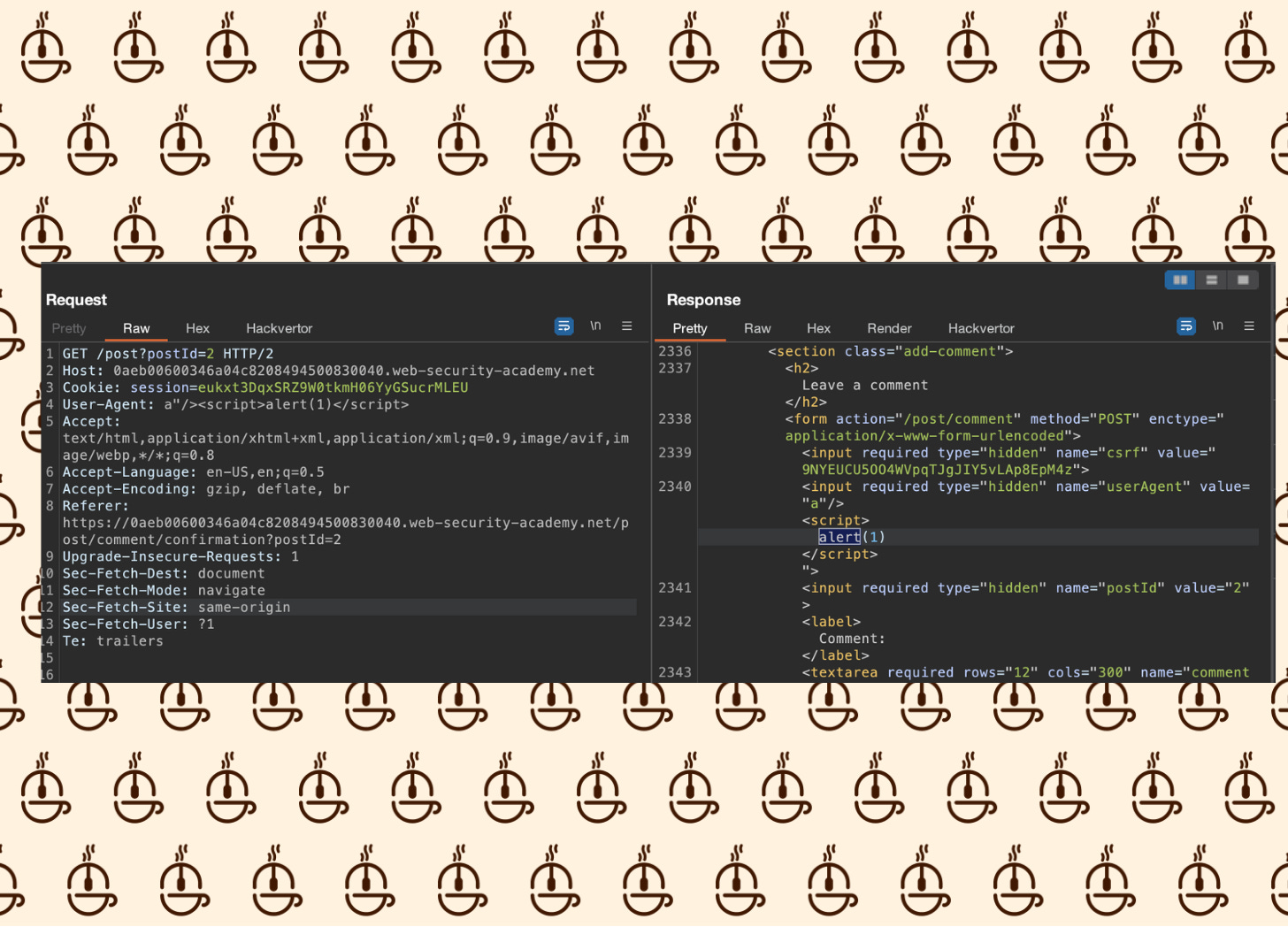Toggle word wrap in Response panel
The height and width of the screenshot is (927, 1288).
click(x=1186, y=326)
